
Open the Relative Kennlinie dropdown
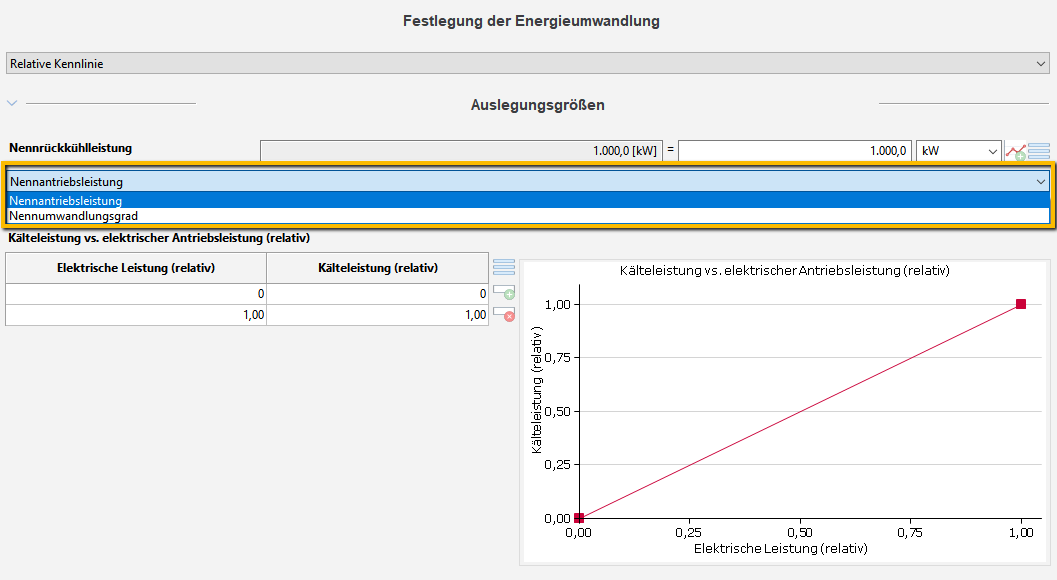click(x=528, y=63)
